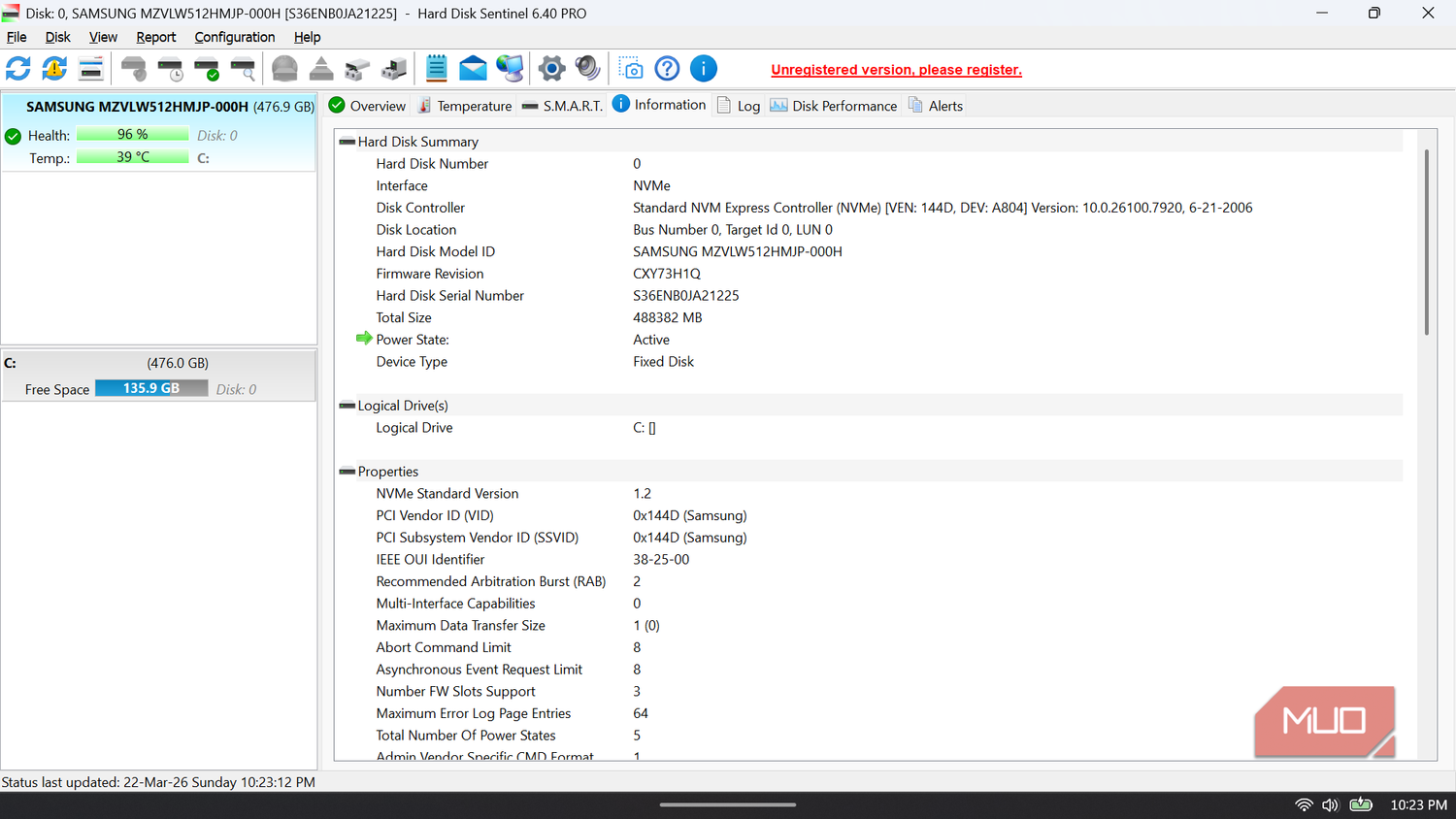
Task: Select the Information tab
Action: [659, 105]
